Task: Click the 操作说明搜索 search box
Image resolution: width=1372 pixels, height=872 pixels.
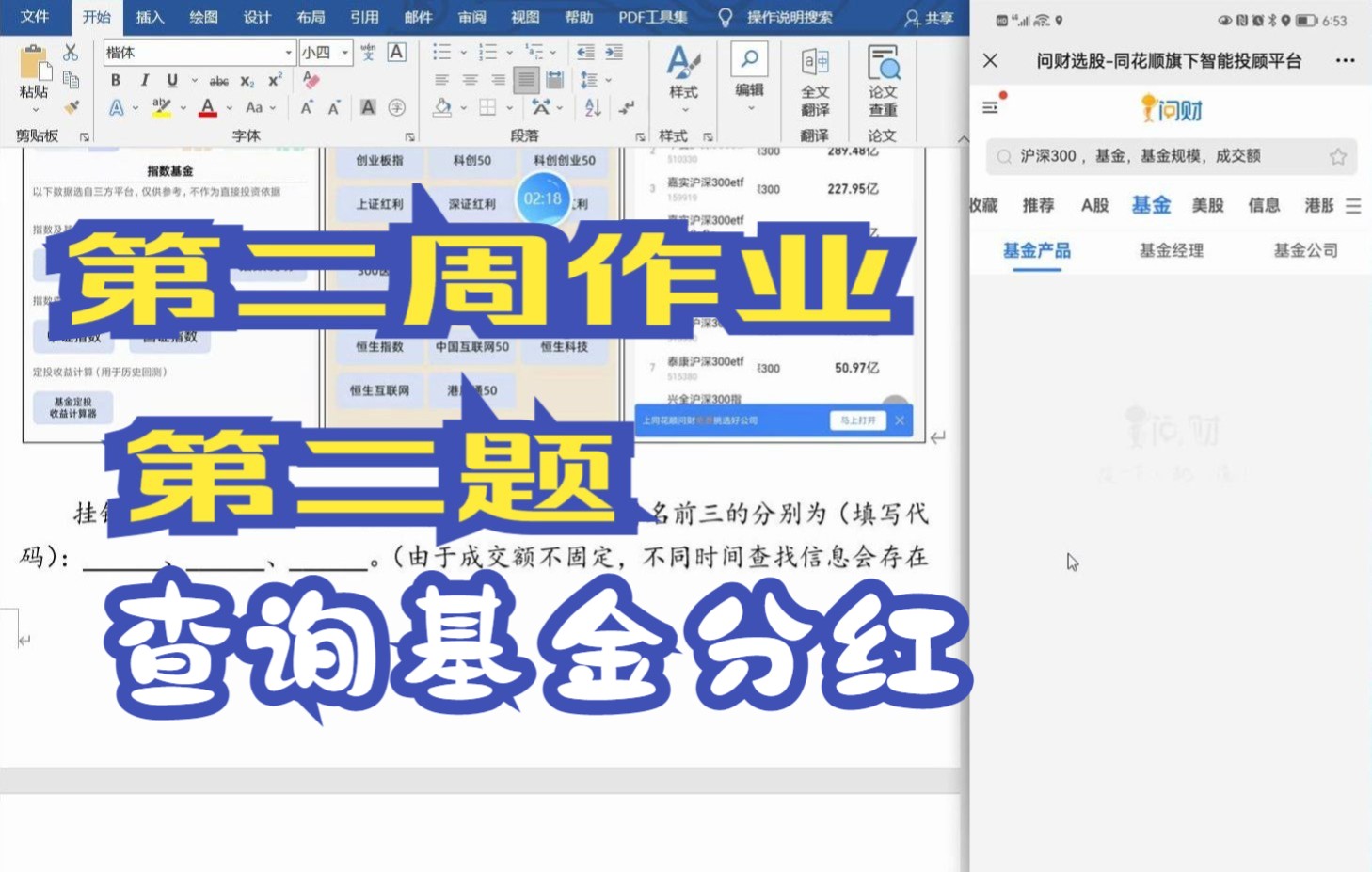Action: pyautogui.click(x=789, y=17)
